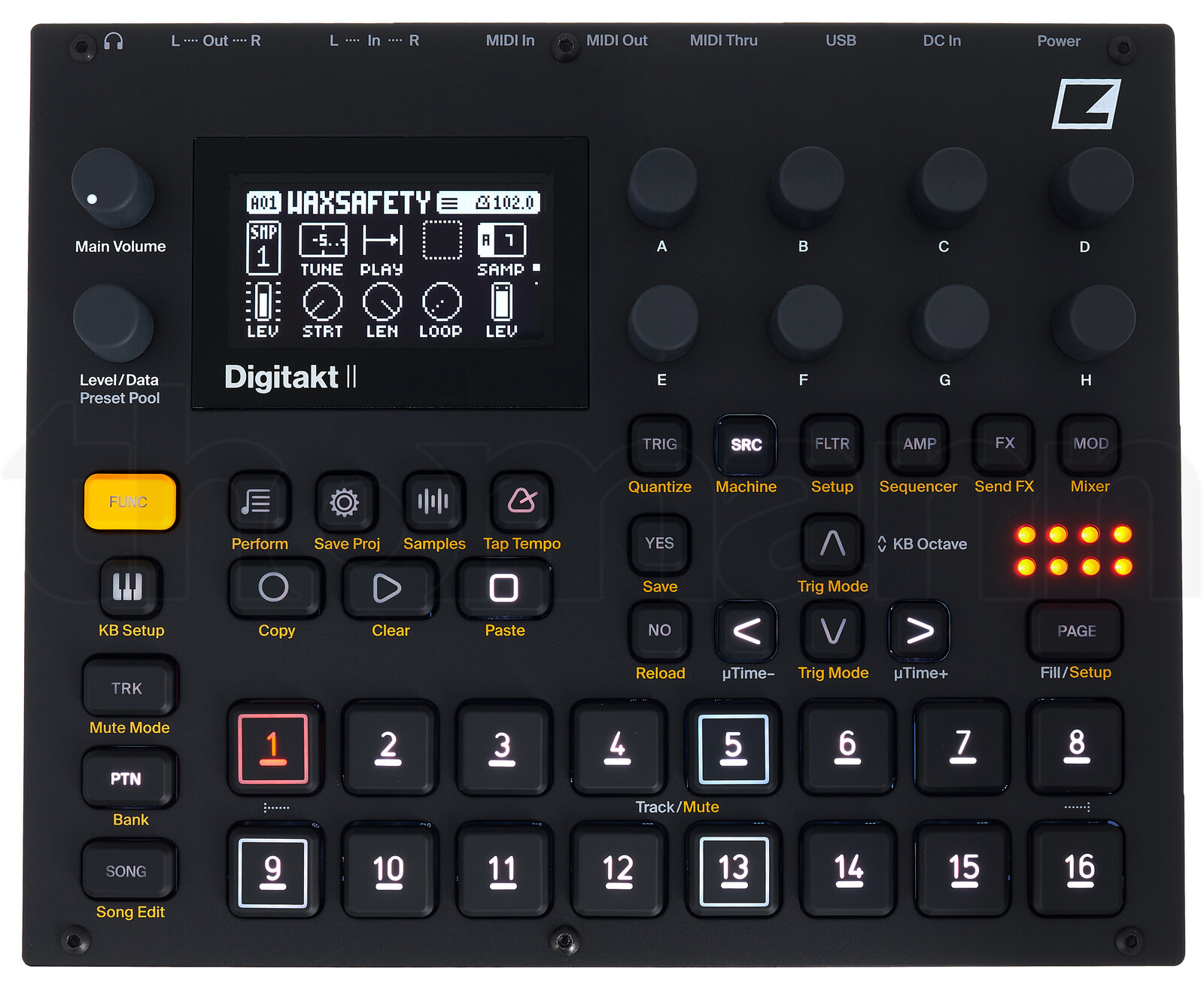Toggle trig key 8
Image resolution: width=1204 pixels, height=987 pixels.
[1076, 748]
